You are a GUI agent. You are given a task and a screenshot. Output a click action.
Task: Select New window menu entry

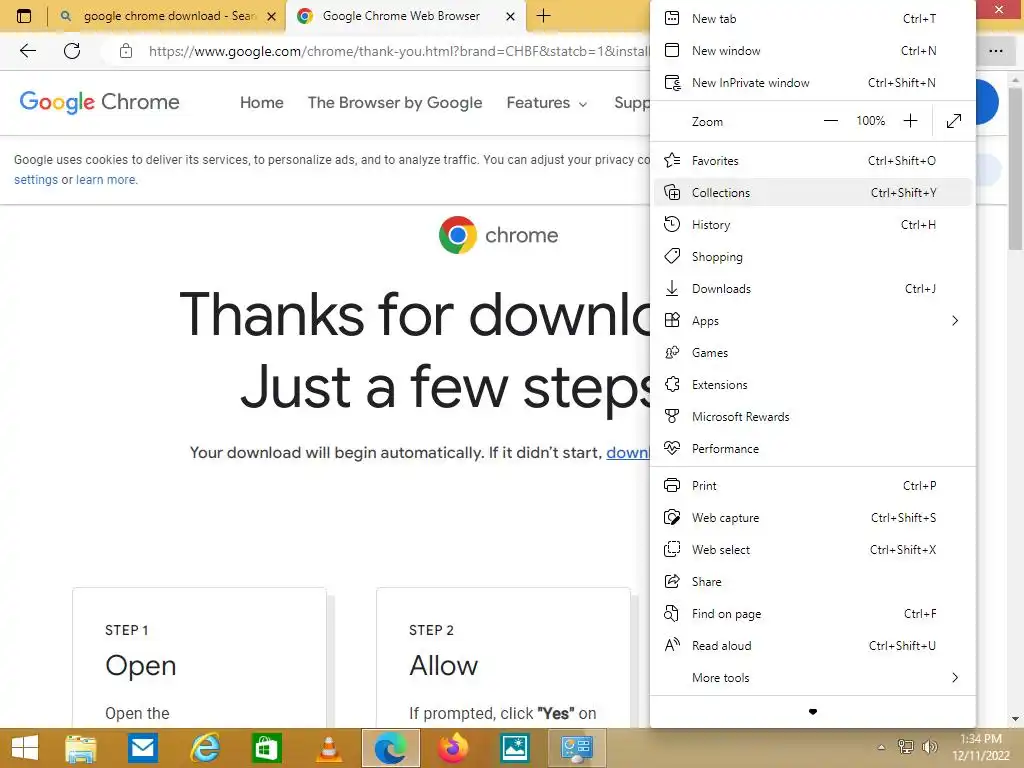(812, 51)
